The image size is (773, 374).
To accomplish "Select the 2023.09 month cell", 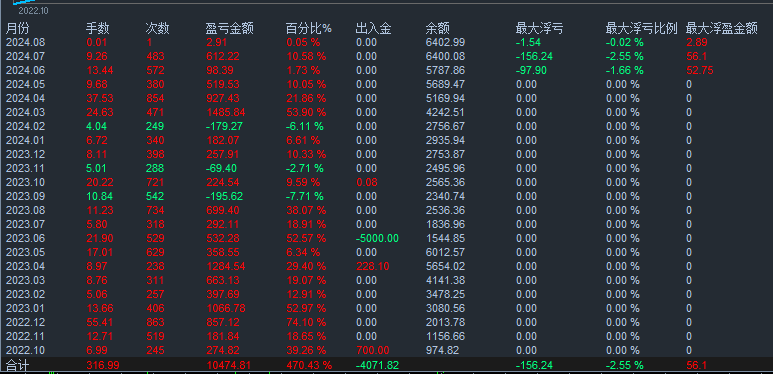I will tap(25, 197).
